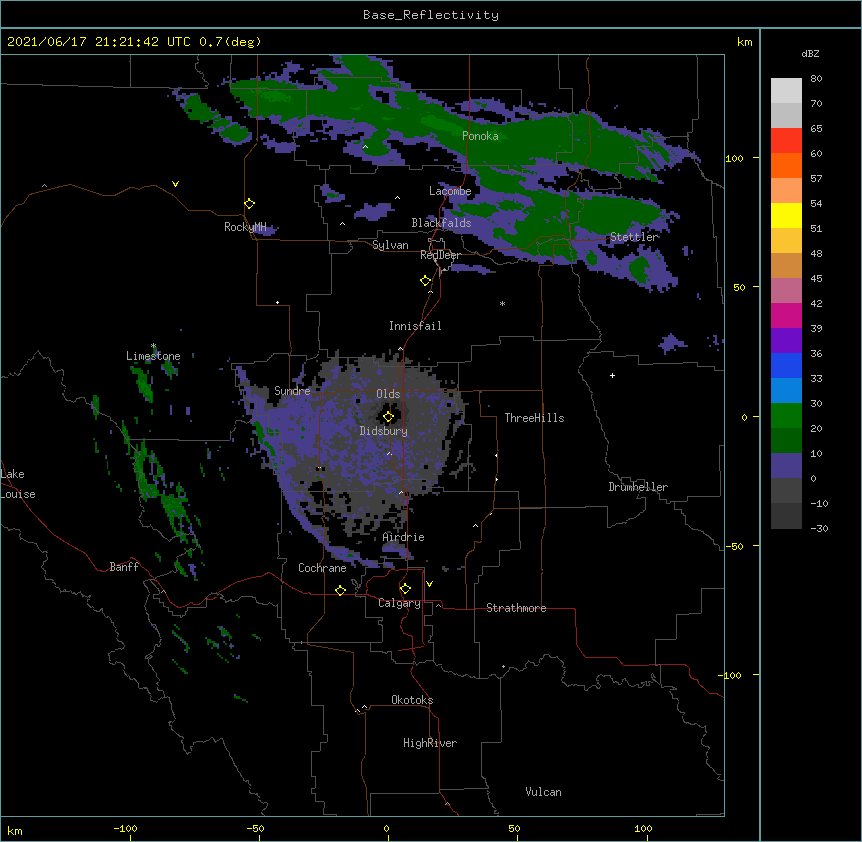Pick the mauve pink 42-45 dBZ band

786,291
